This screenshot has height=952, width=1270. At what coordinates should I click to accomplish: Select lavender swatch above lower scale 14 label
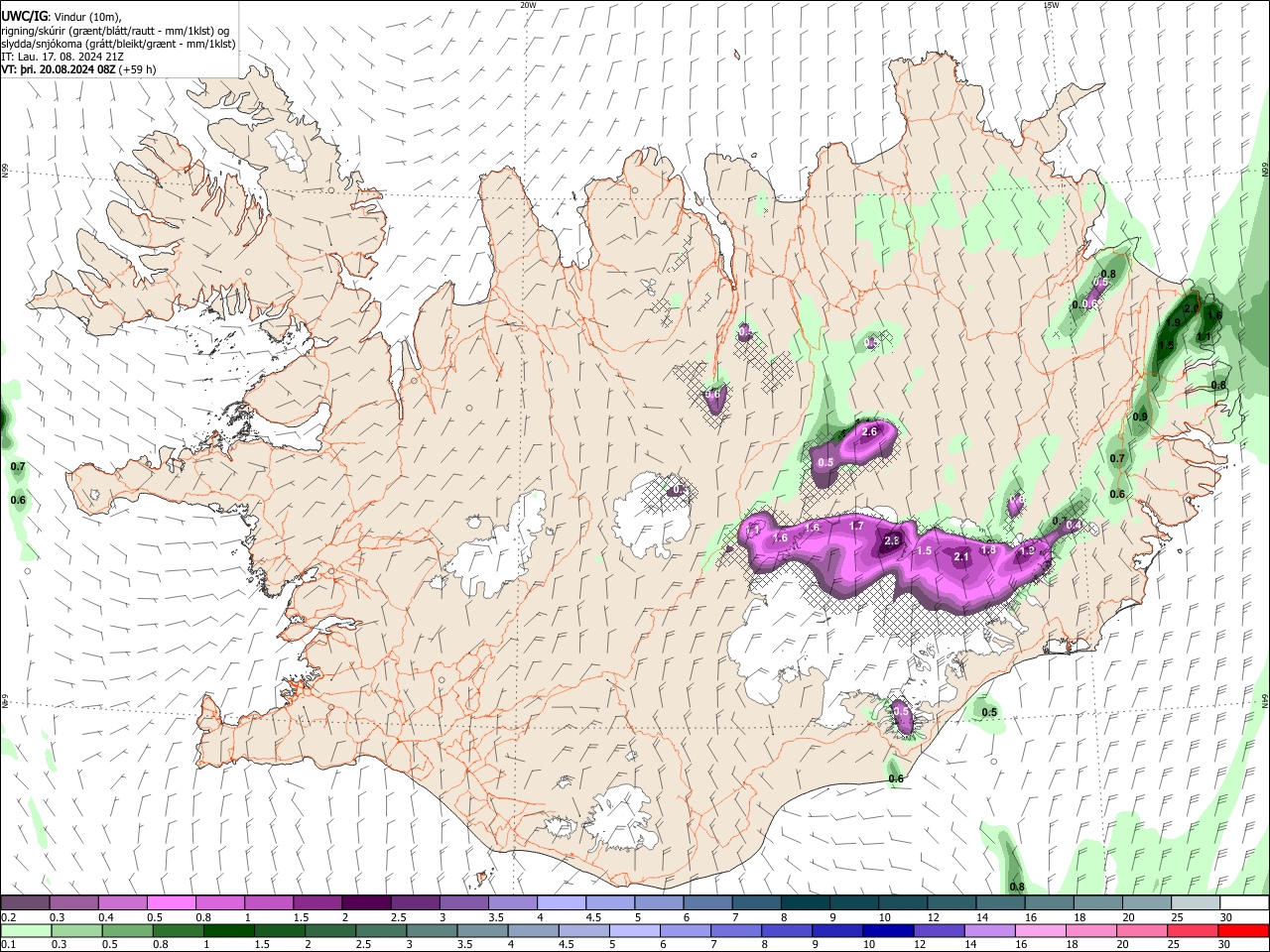(x=988, y=931)
